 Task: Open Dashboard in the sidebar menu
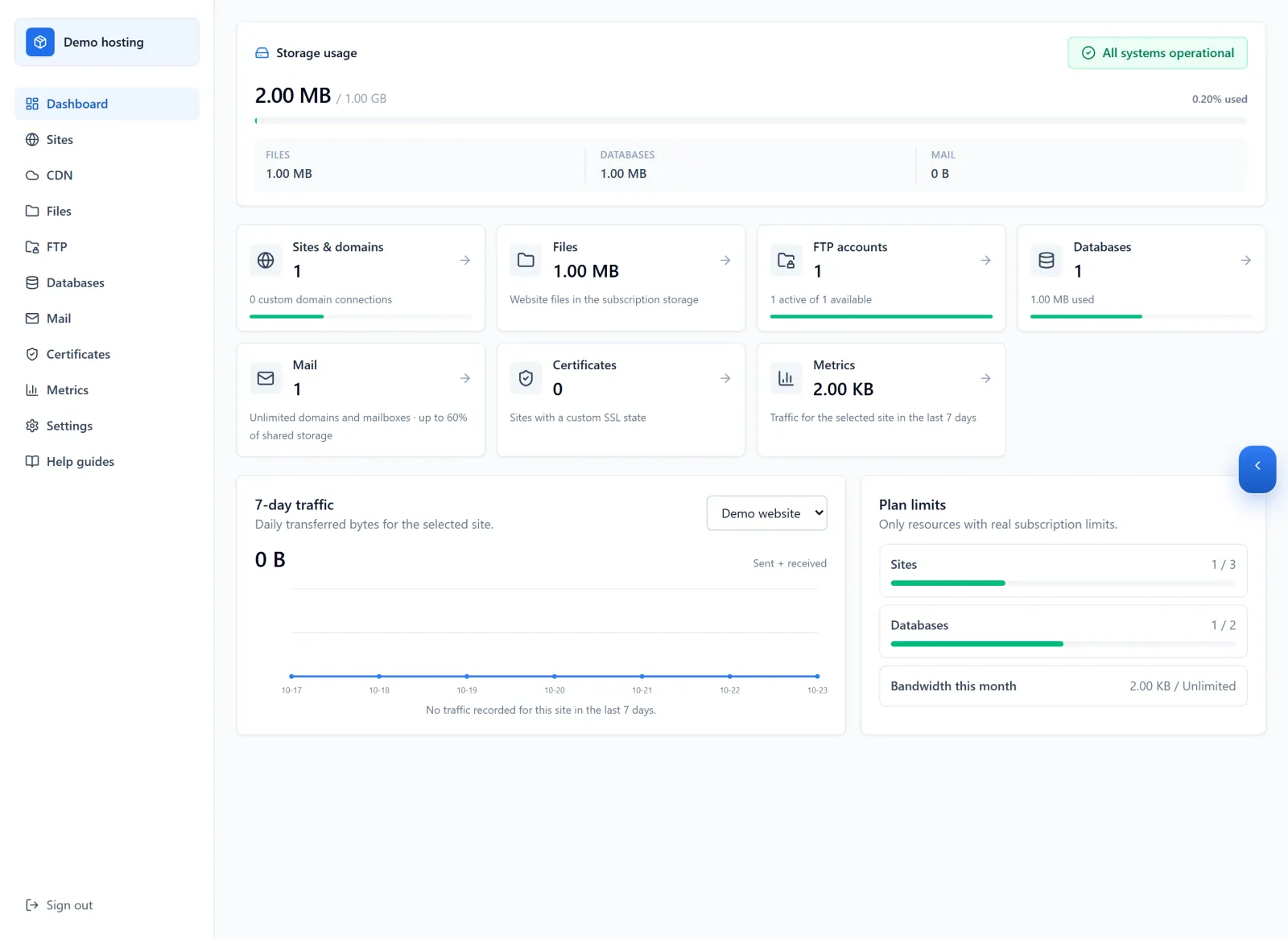107,104
